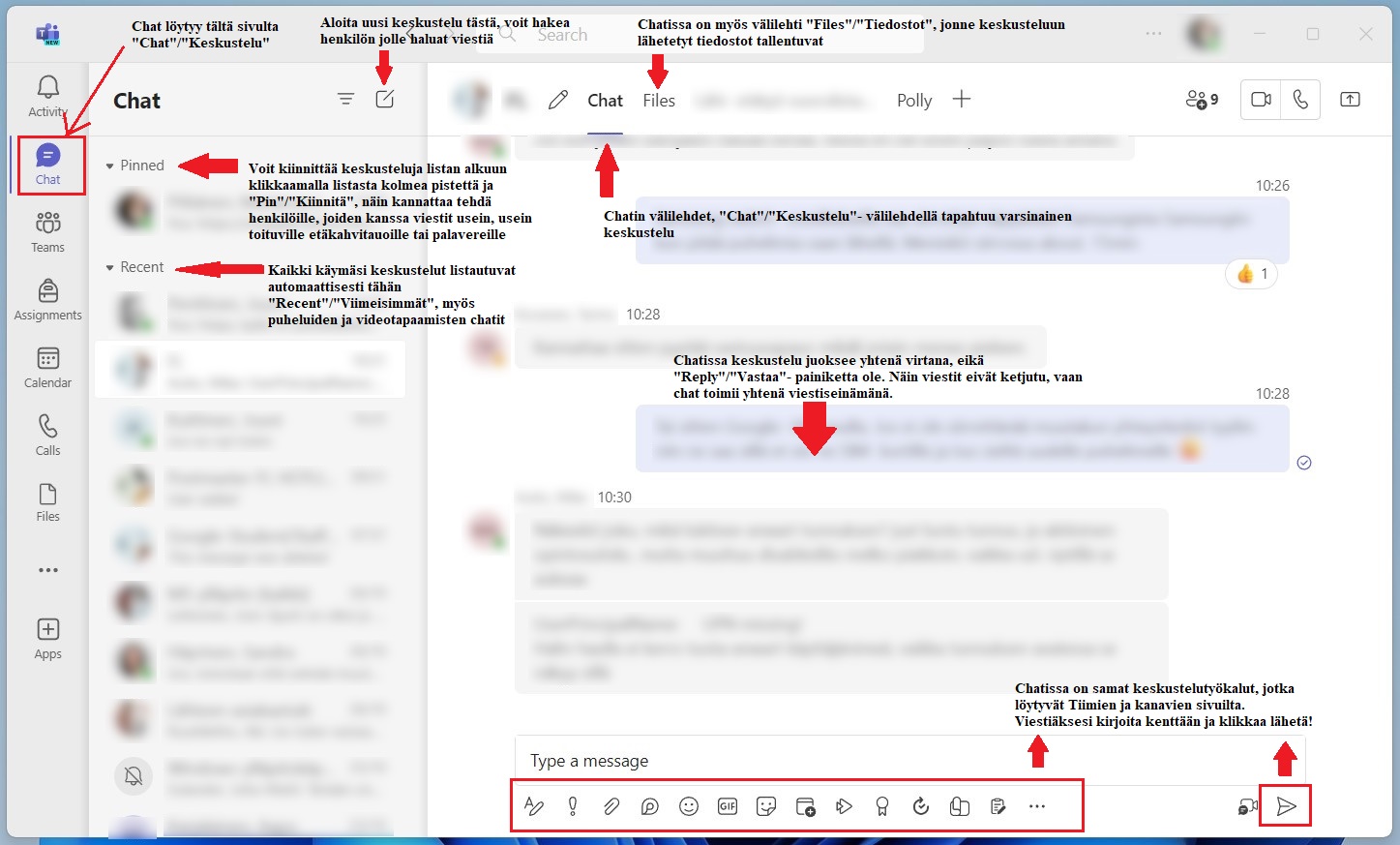Collapse the Pinned chats section
The image size is (1400, 845).
coord(110,166)
